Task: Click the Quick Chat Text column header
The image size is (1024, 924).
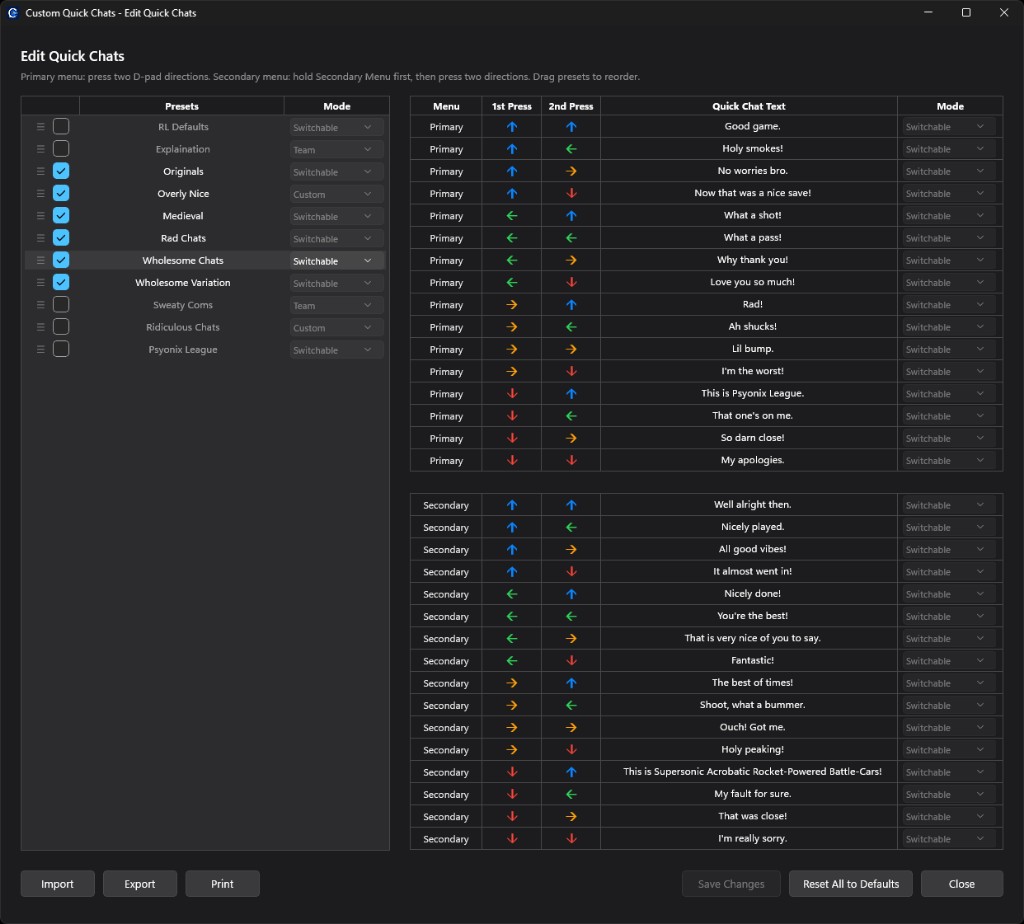Action: tap(748, 106)
